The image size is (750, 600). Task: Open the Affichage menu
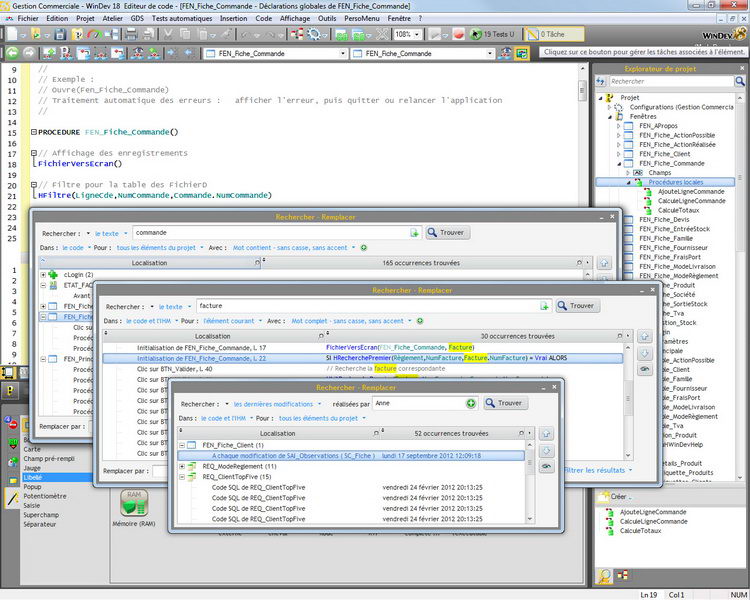[295, 18]
